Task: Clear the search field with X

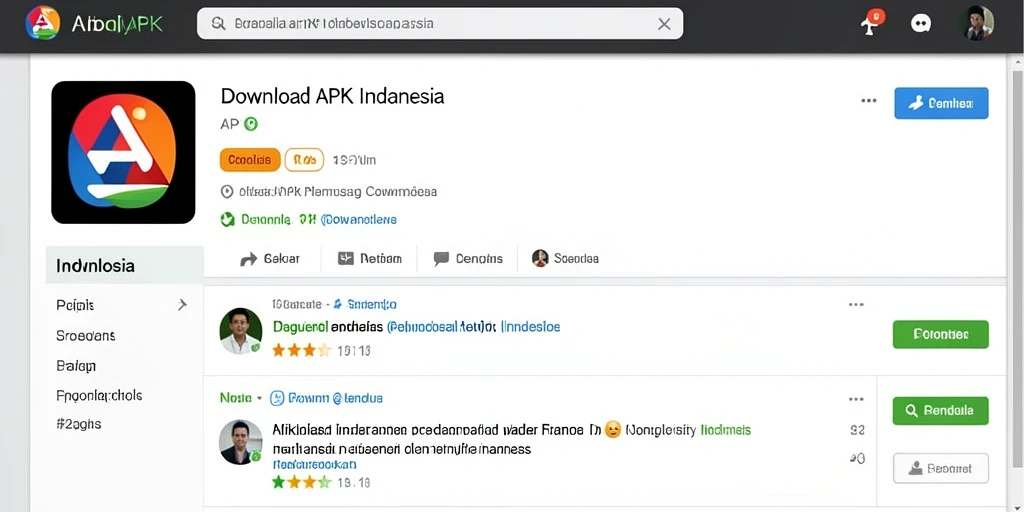Action: [x=664, y=24]
